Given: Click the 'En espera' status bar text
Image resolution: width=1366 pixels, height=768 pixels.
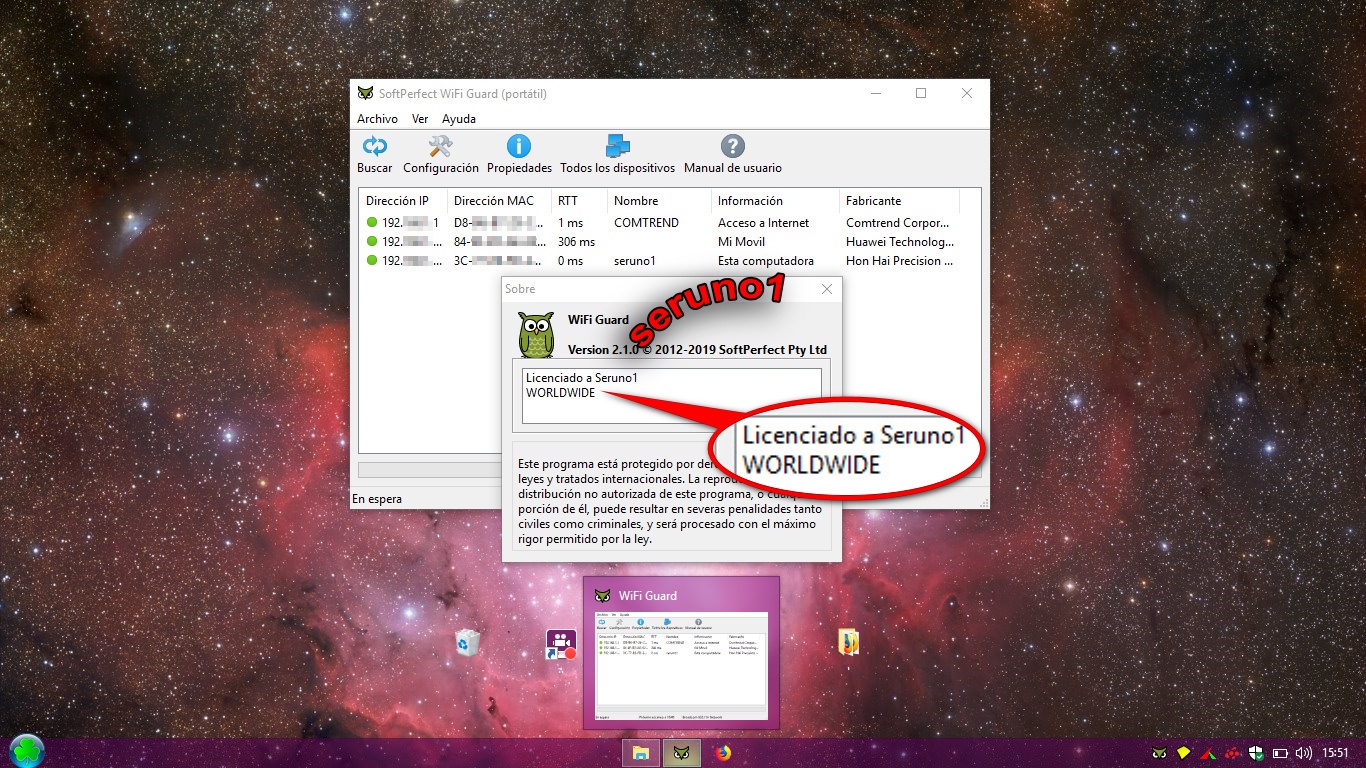Looking at the screenshot, I should point(377,499).
